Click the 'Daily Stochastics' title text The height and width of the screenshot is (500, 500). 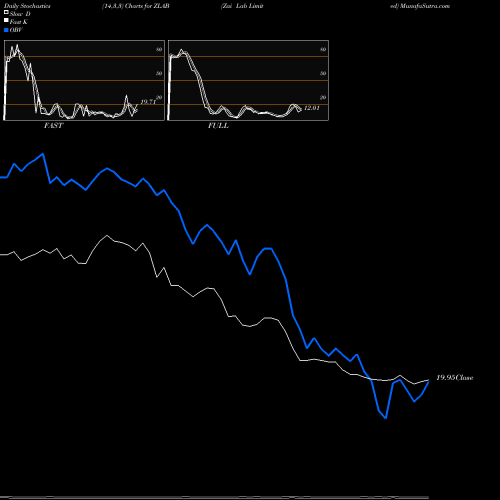tap(27, 6)
